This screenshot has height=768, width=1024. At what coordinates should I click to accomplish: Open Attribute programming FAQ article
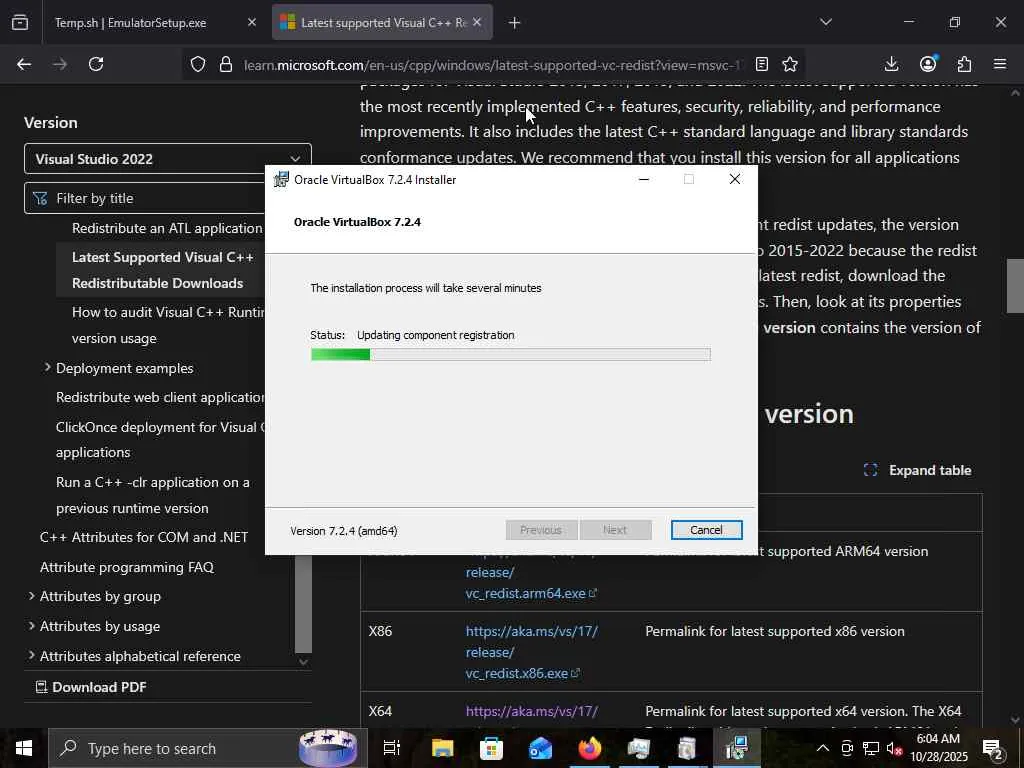tap(127, 567)
